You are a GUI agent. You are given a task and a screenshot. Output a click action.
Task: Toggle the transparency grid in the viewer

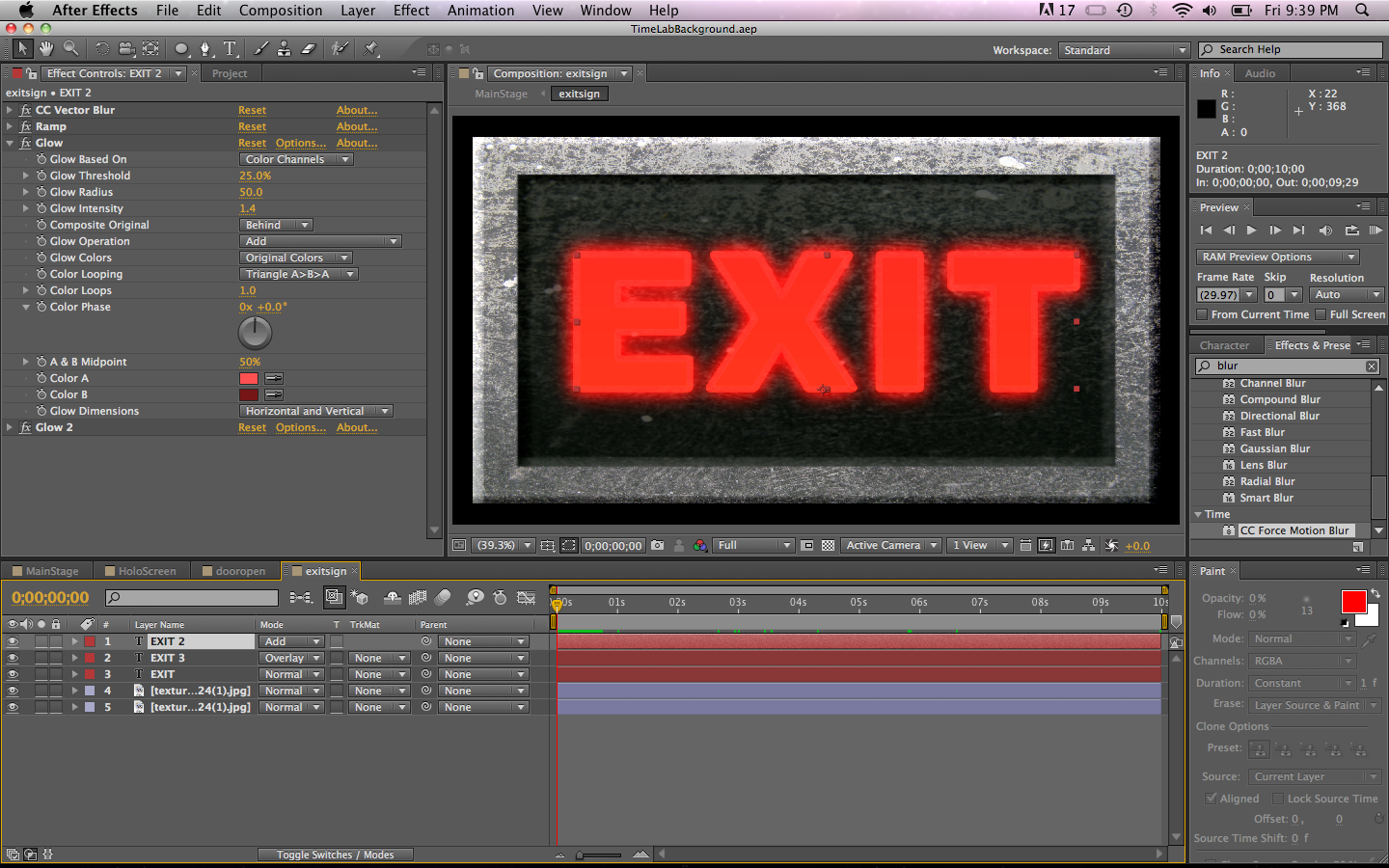tap(828, 545)
